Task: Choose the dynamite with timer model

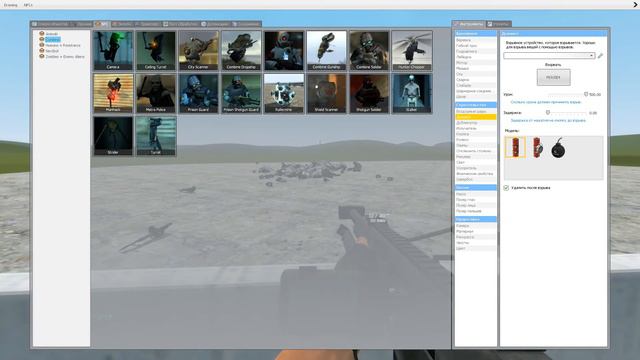Action: coord(538,147)
